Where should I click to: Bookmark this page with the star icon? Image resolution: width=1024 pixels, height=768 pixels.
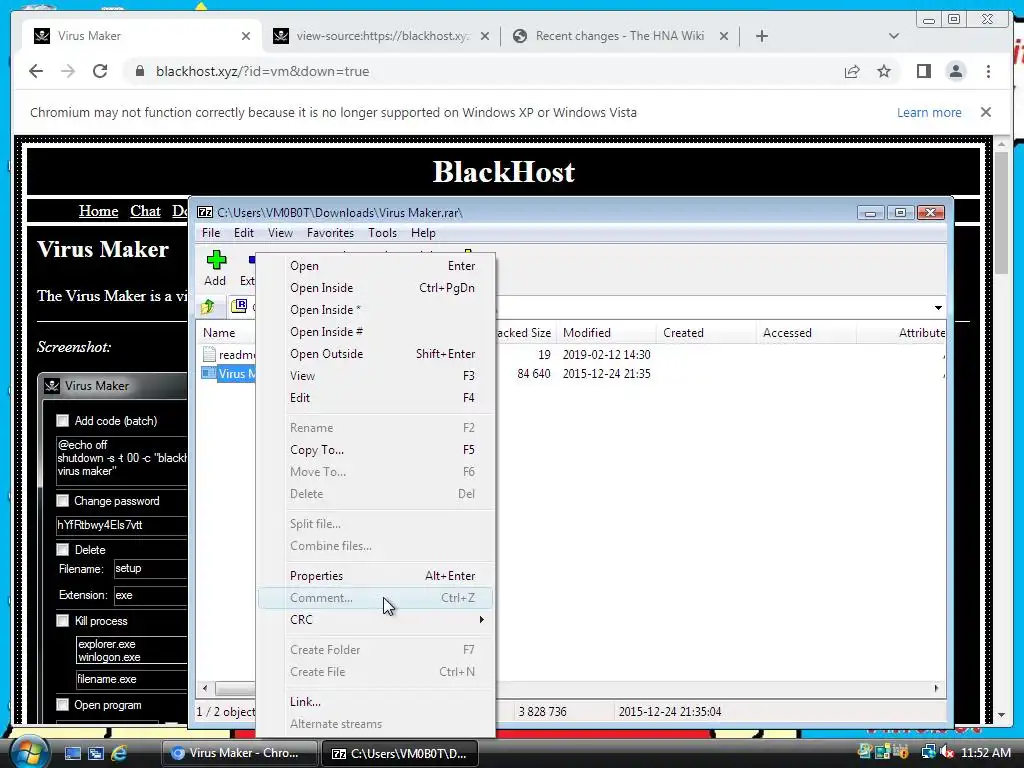pyautogui.click(x=884, y=71)
